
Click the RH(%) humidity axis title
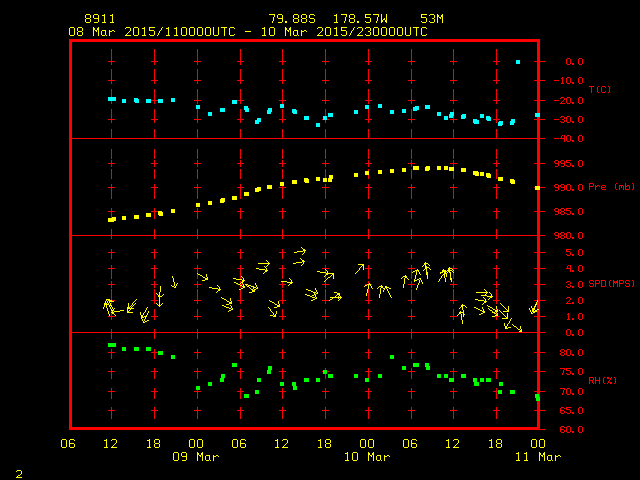click(602, 381)
